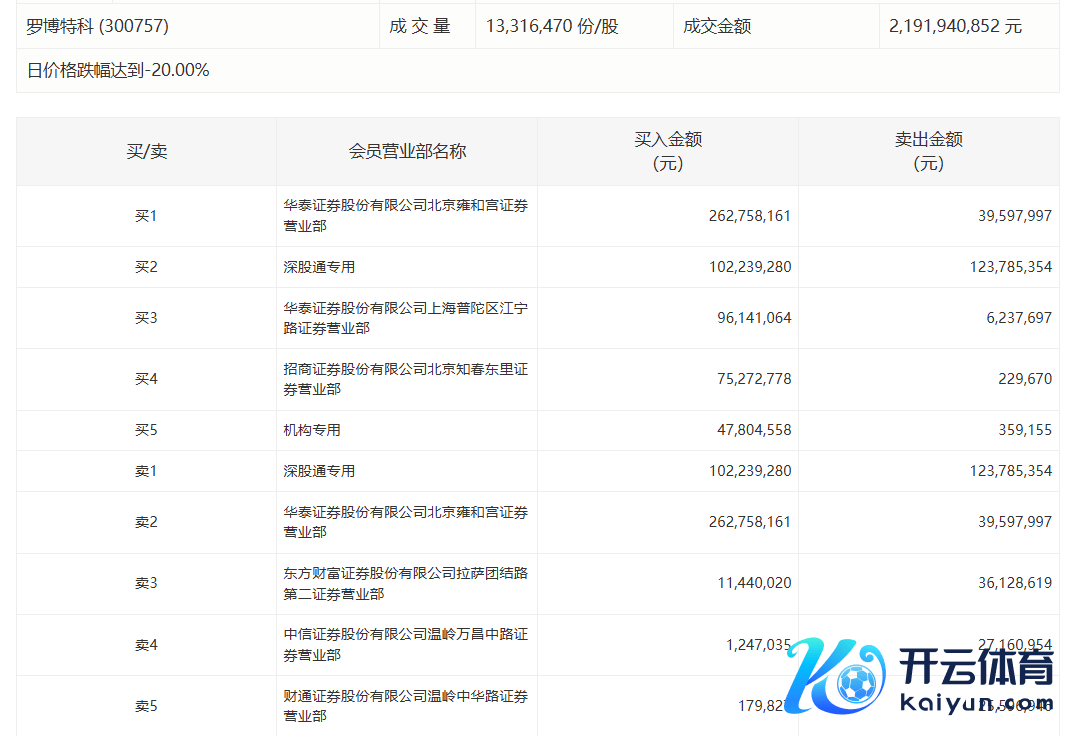Select the 罗博特科 (300757) stock name cell
The height and width of the screenshot is (736, 1069).
click(98, 27)
